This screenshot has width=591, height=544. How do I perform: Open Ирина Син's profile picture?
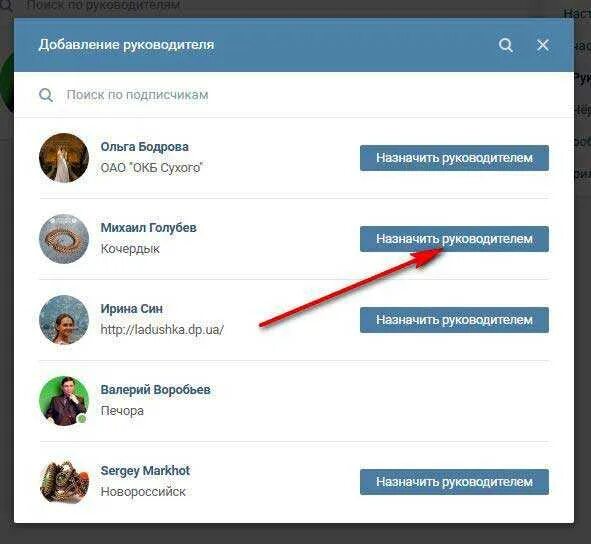pyautogui.click(x=64, y=320)
